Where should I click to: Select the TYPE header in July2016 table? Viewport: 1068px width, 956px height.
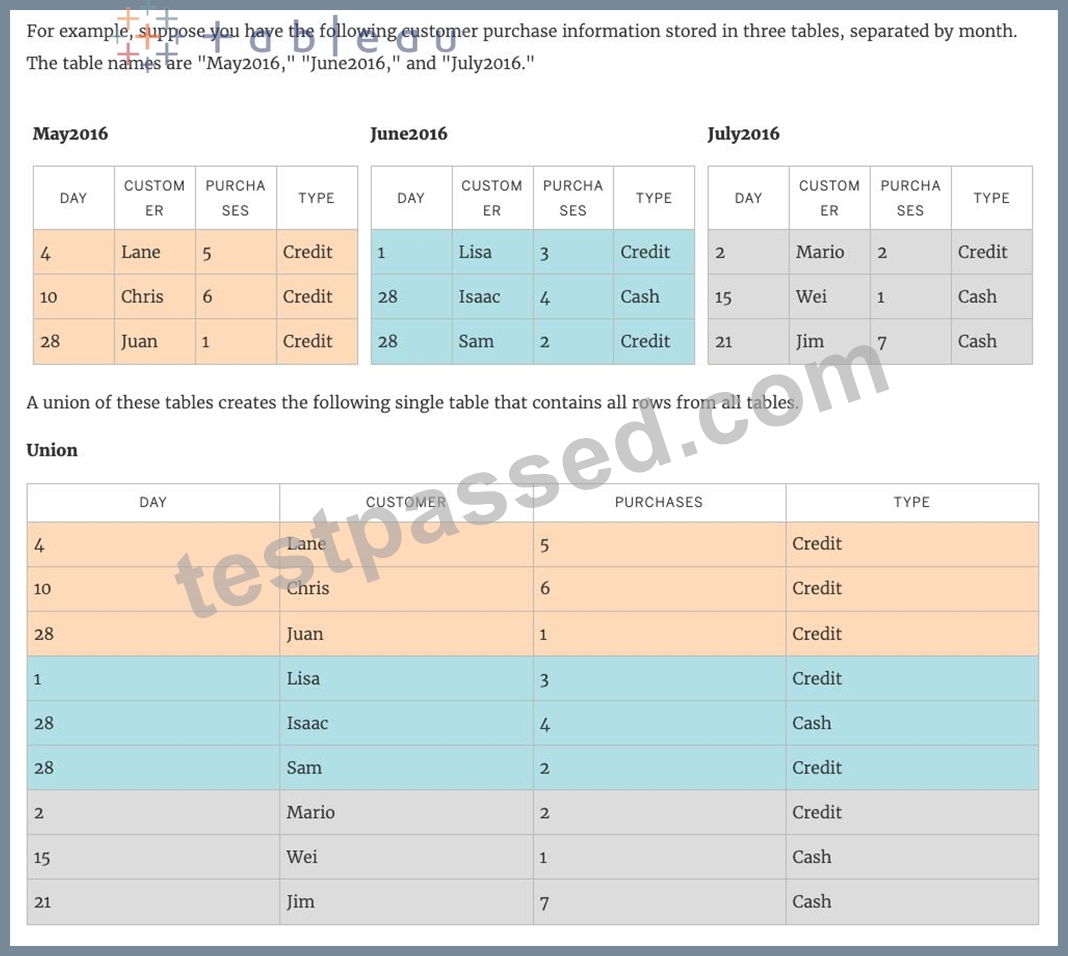click(x=991, y=198)
